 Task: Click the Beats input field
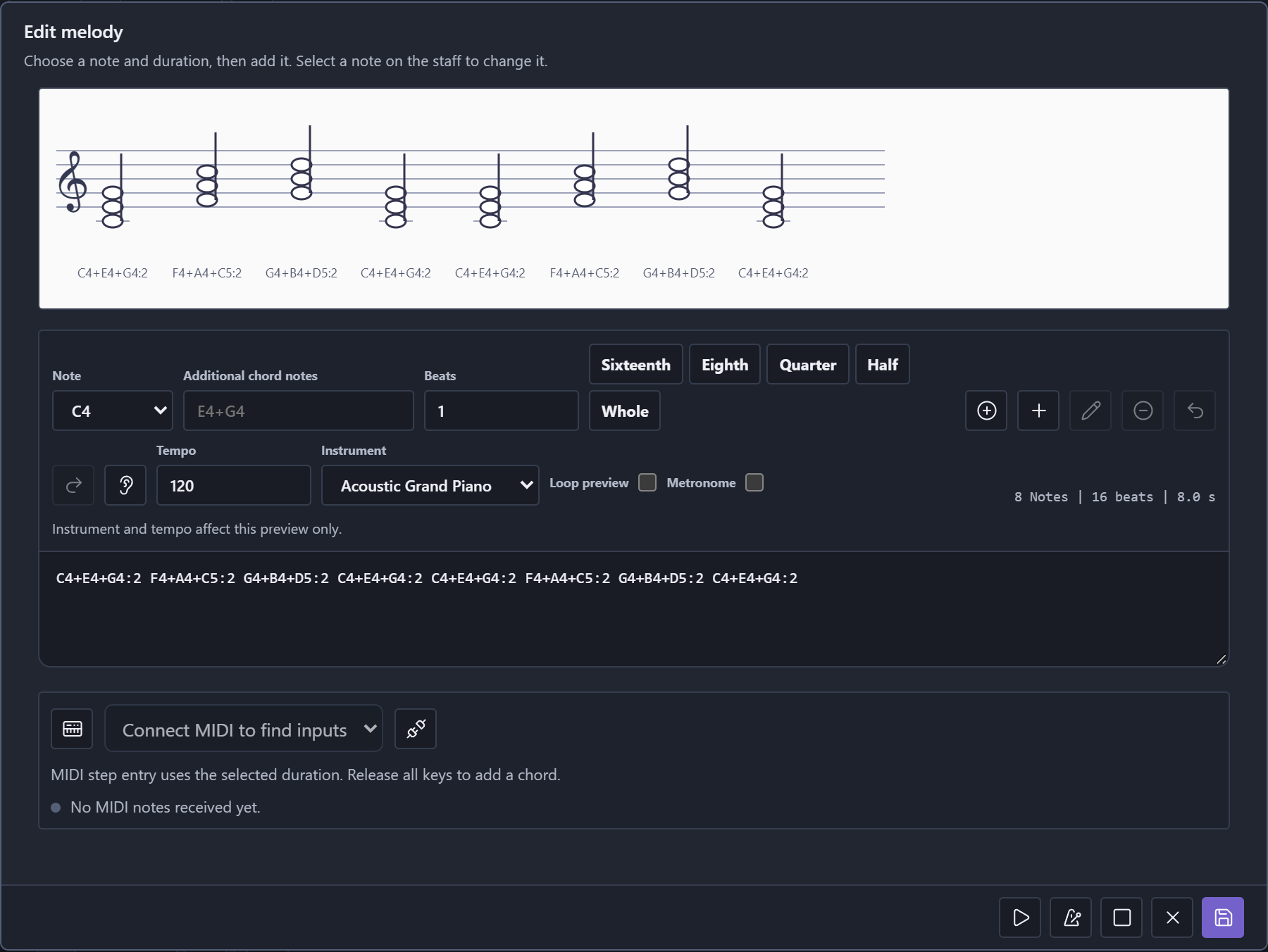pyautogui.click(x=502, y=411)
